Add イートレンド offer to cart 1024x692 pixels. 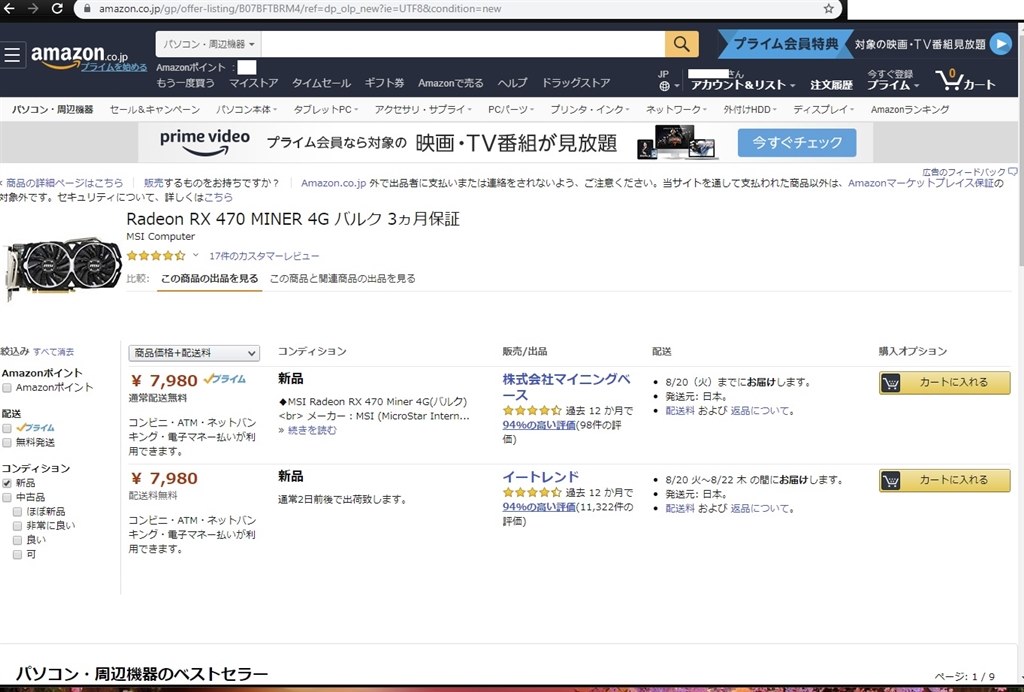944,480
